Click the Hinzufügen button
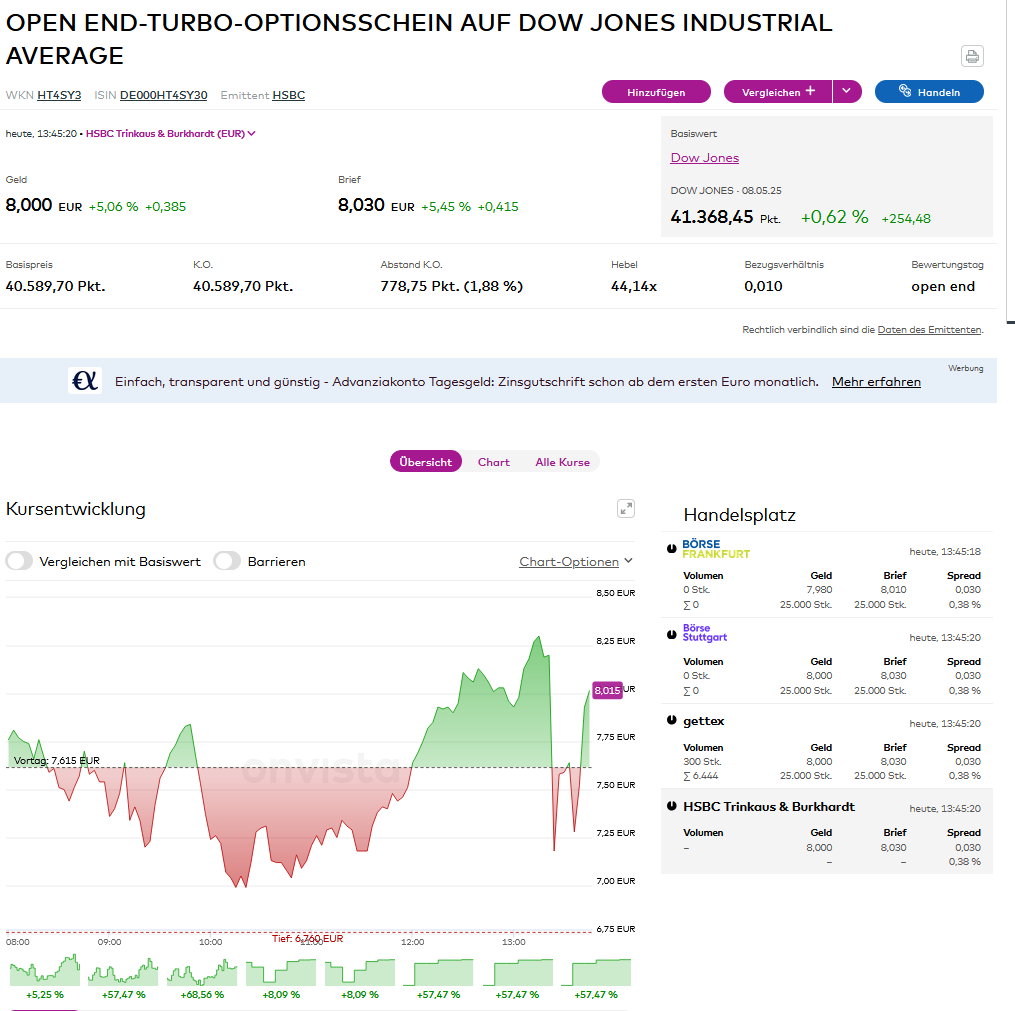 tap(656, 92)
